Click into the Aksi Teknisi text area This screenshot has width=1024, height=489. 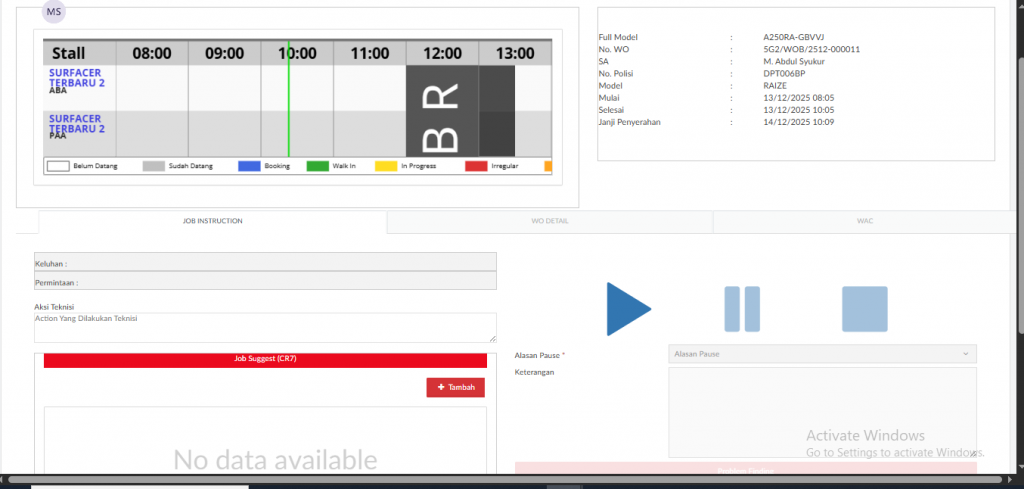click(265, 327)
